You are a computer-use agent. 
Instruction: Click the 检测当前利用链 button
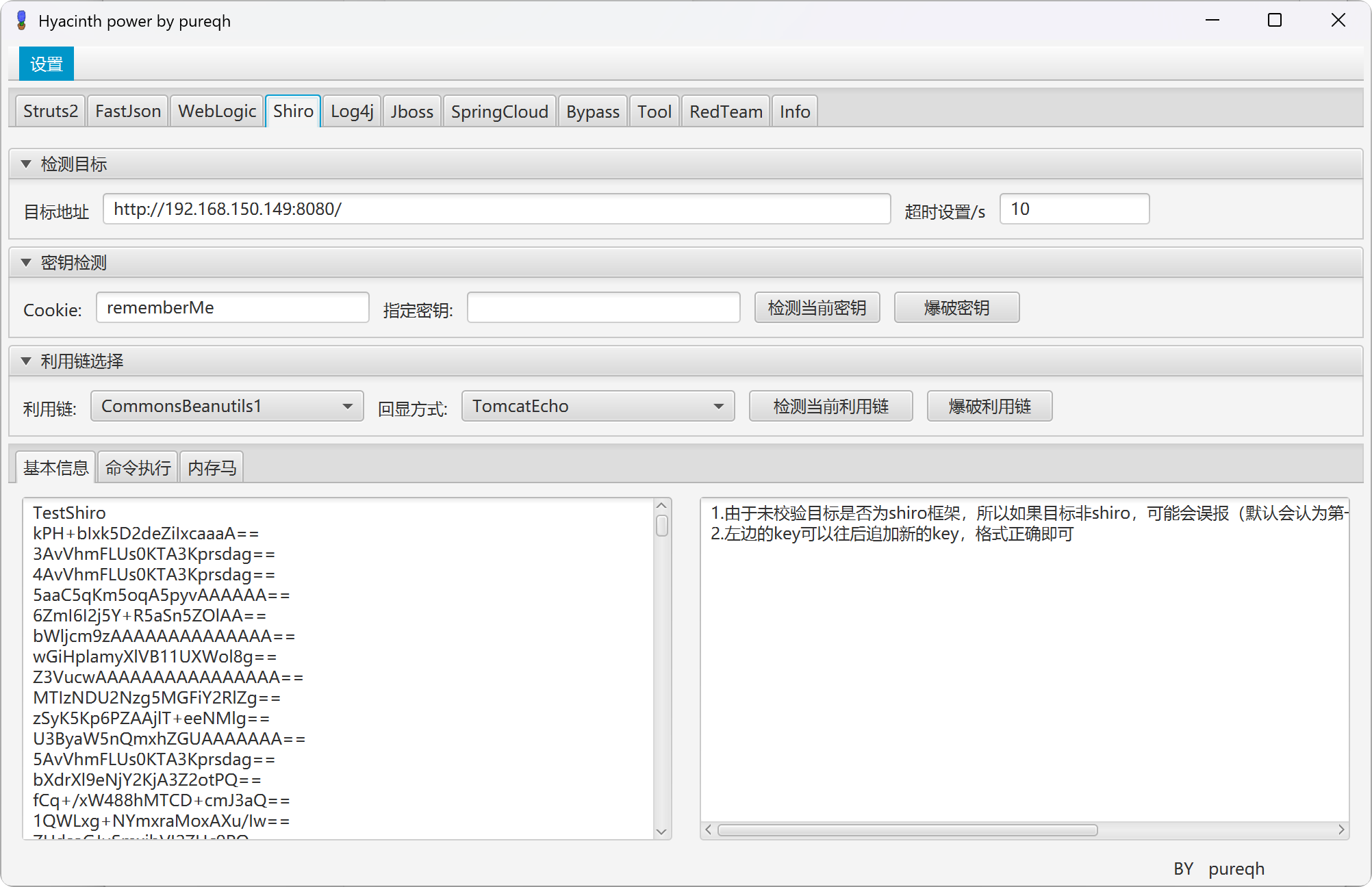[830, 406]
